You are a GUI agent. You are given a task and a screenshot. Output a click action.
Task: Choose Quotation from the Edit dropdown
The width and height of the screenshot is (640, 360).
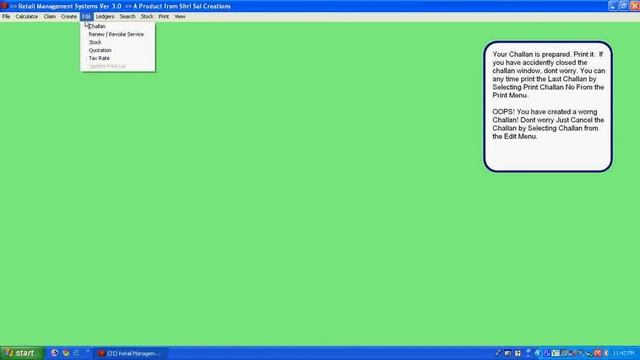118,50
